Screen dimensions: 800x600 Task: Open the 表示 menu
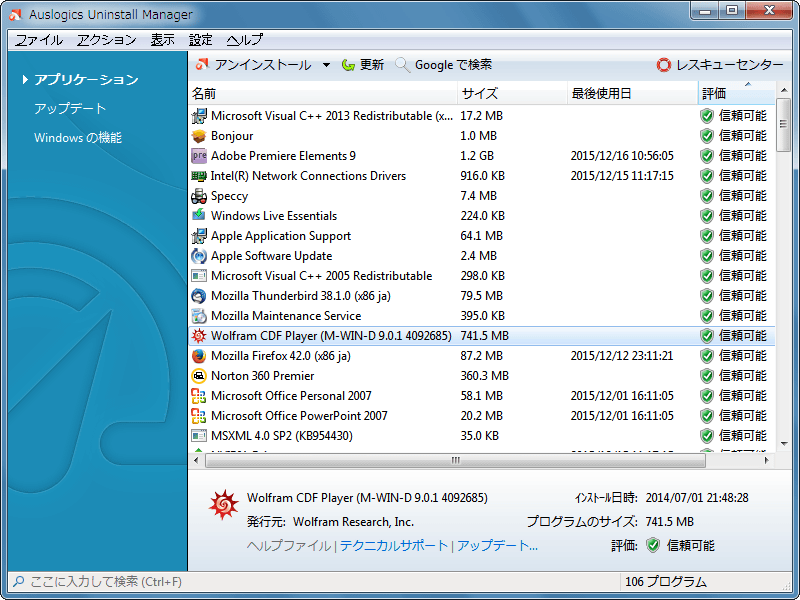(x=162, y=40)
